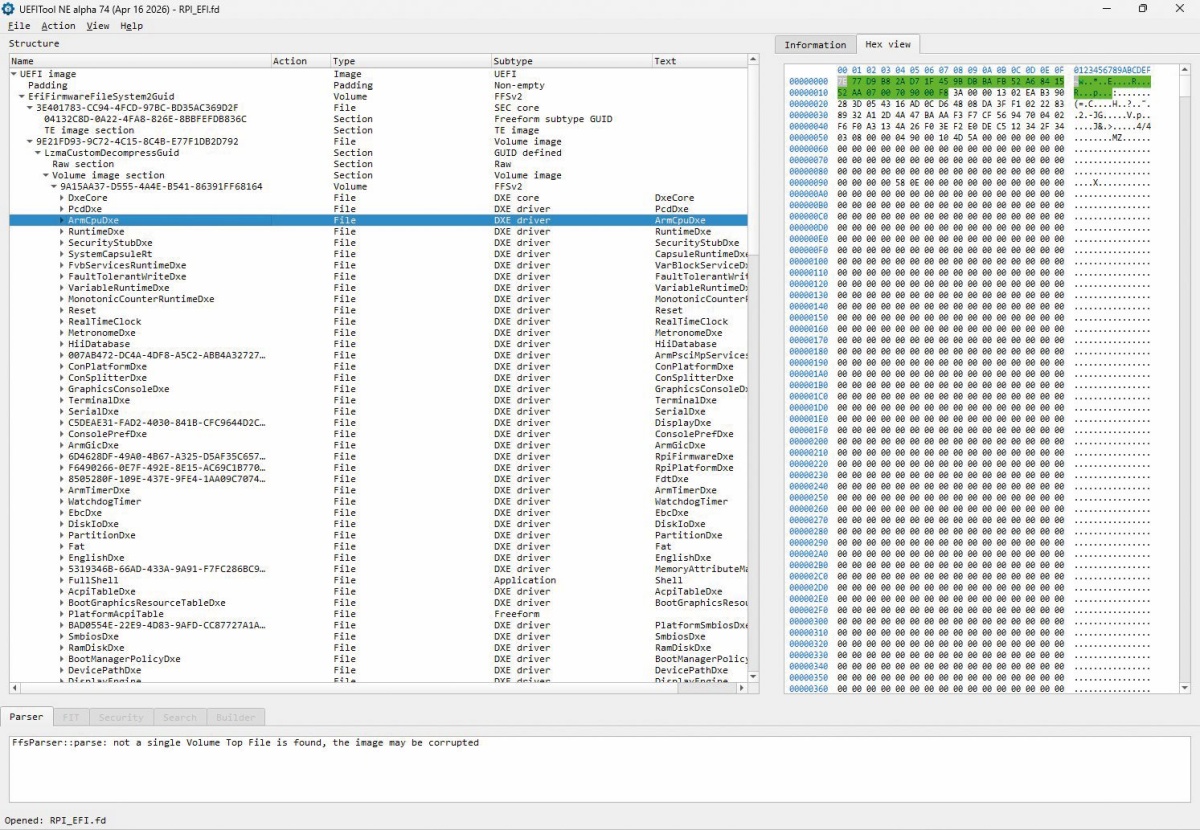Select the TE image section row
Screen dimensions: 1200x830
click(x=378, y=130)
